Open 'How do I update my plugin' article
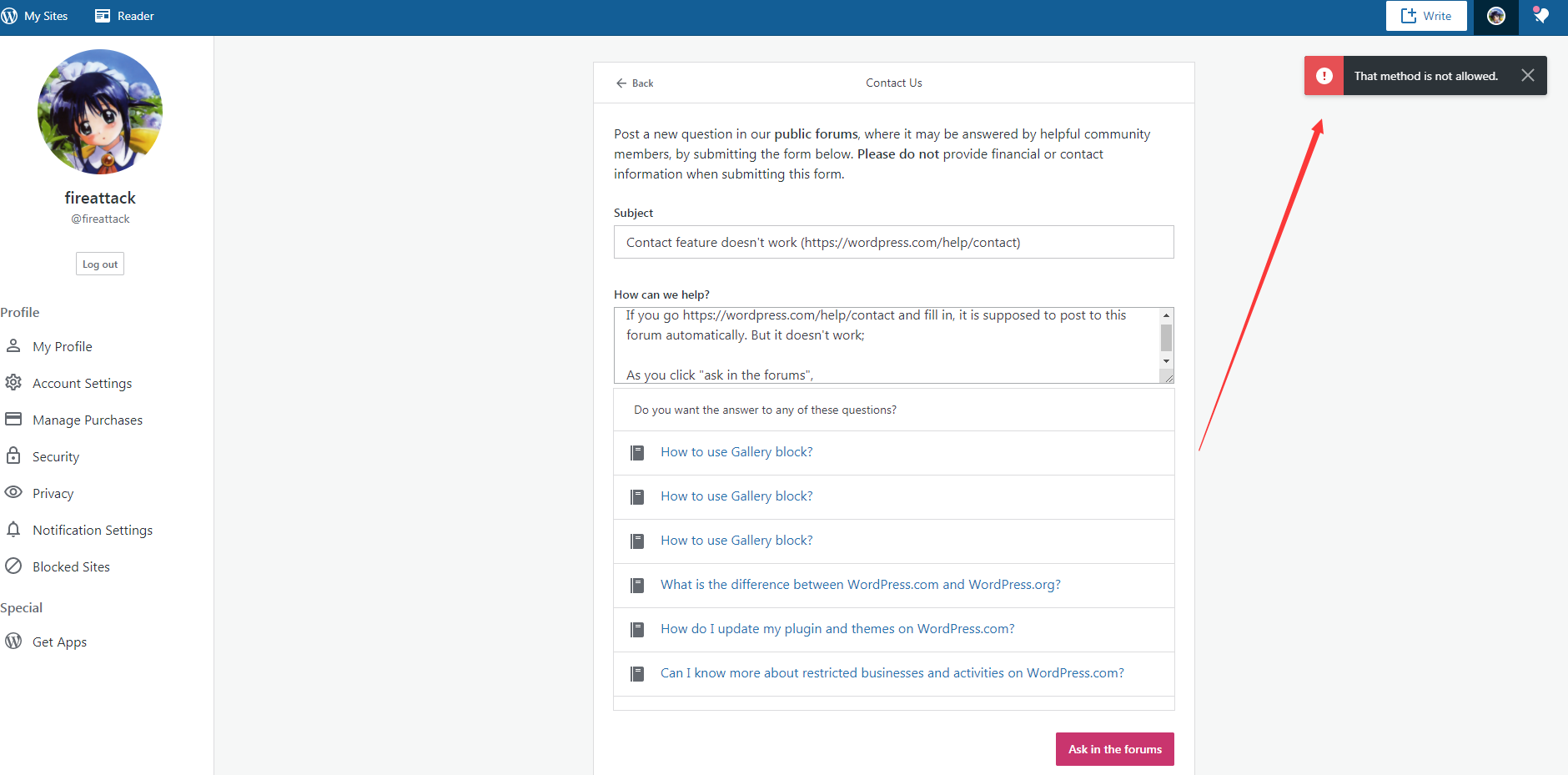This screenshot has height=775, width=1568. coord(837,629)
